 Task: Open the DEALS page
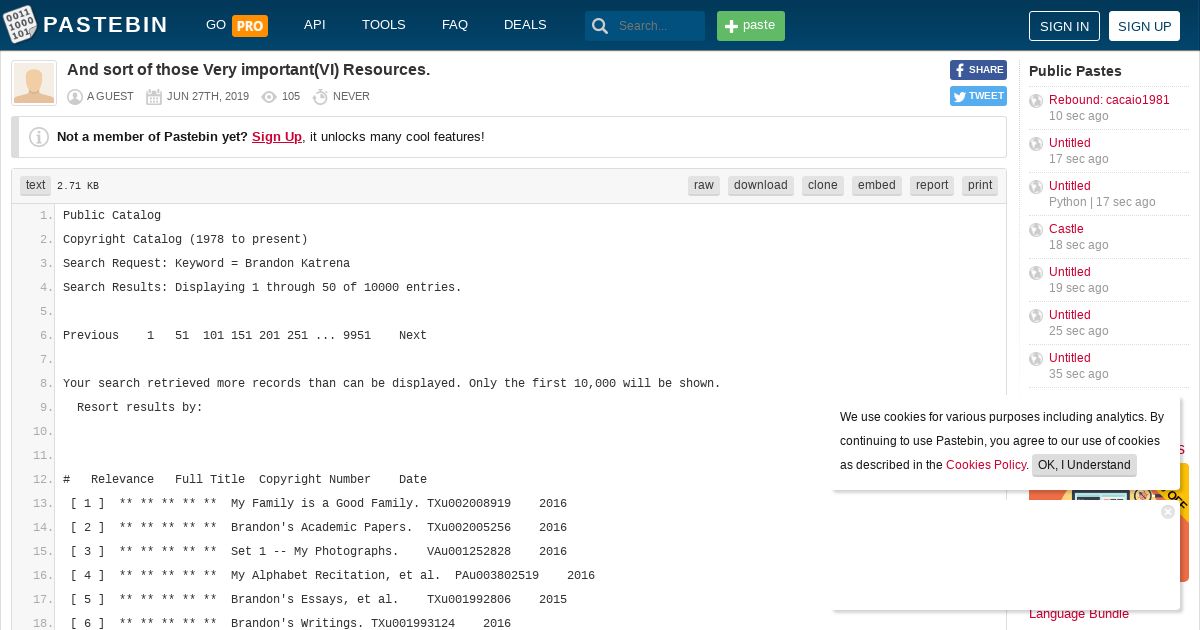point(525,25)
